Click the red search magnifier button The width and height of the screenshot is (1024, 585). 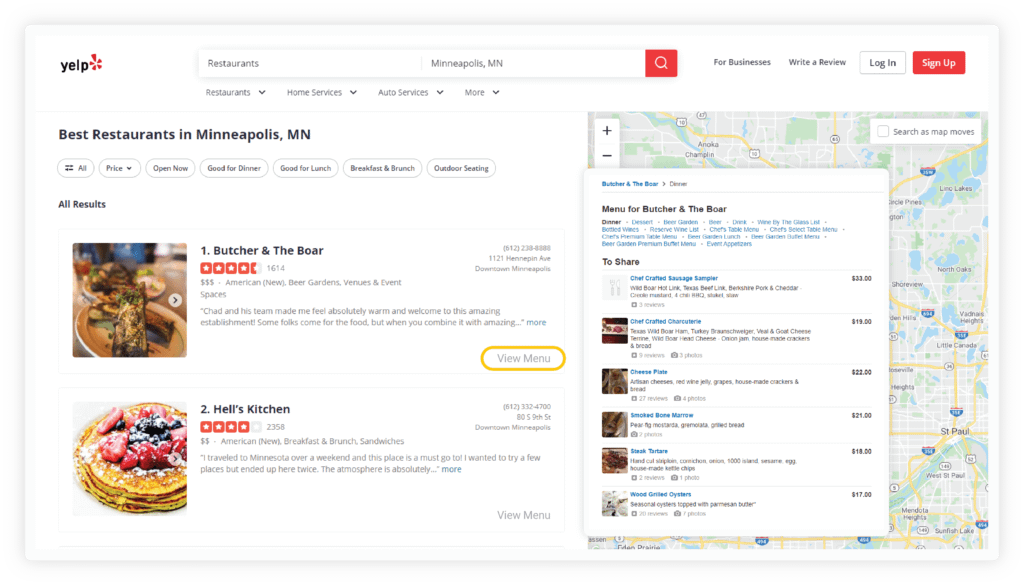pos(661,63)
